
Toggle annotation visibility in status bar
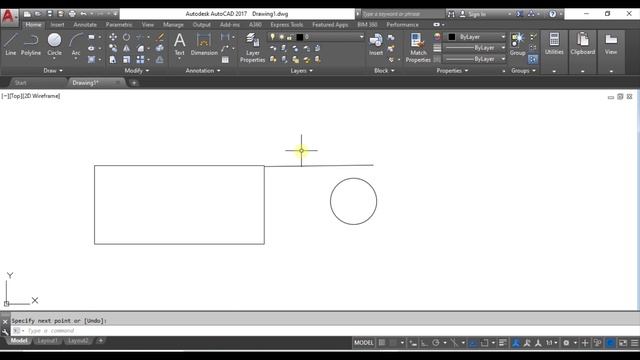[x=516, y=343]
